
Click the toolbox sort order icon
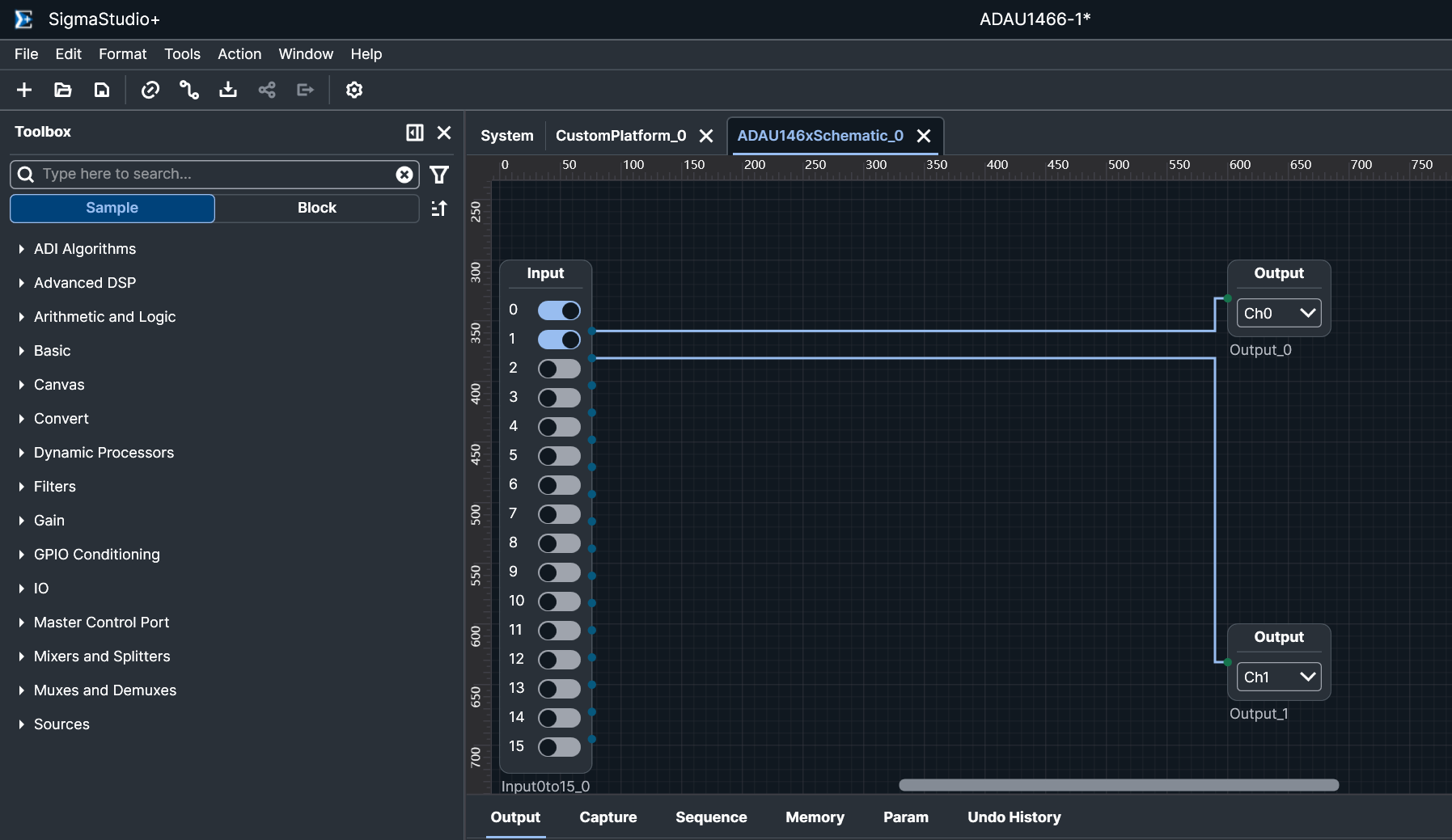[439, 209]
